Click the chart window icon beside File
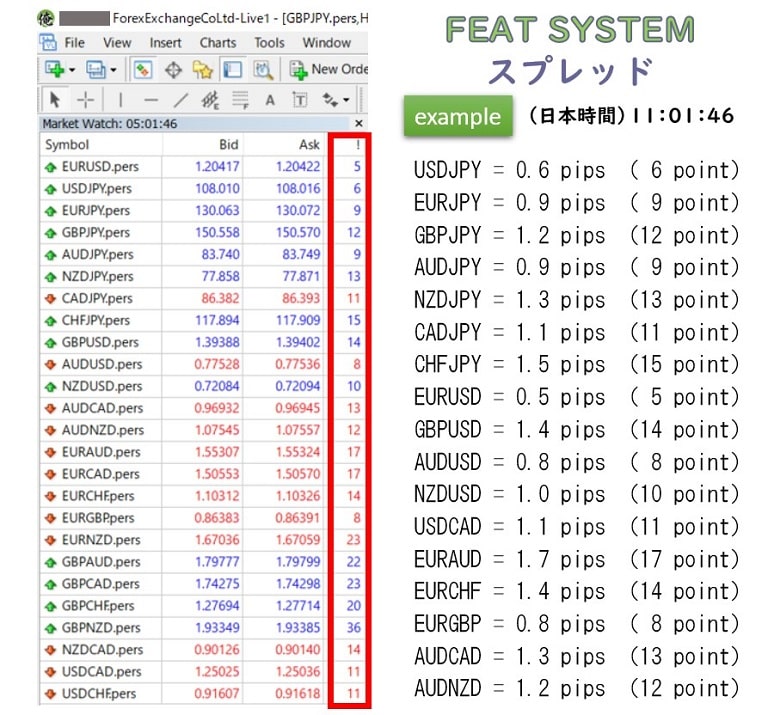The image size is (768, 715). (x=48, y=43)
